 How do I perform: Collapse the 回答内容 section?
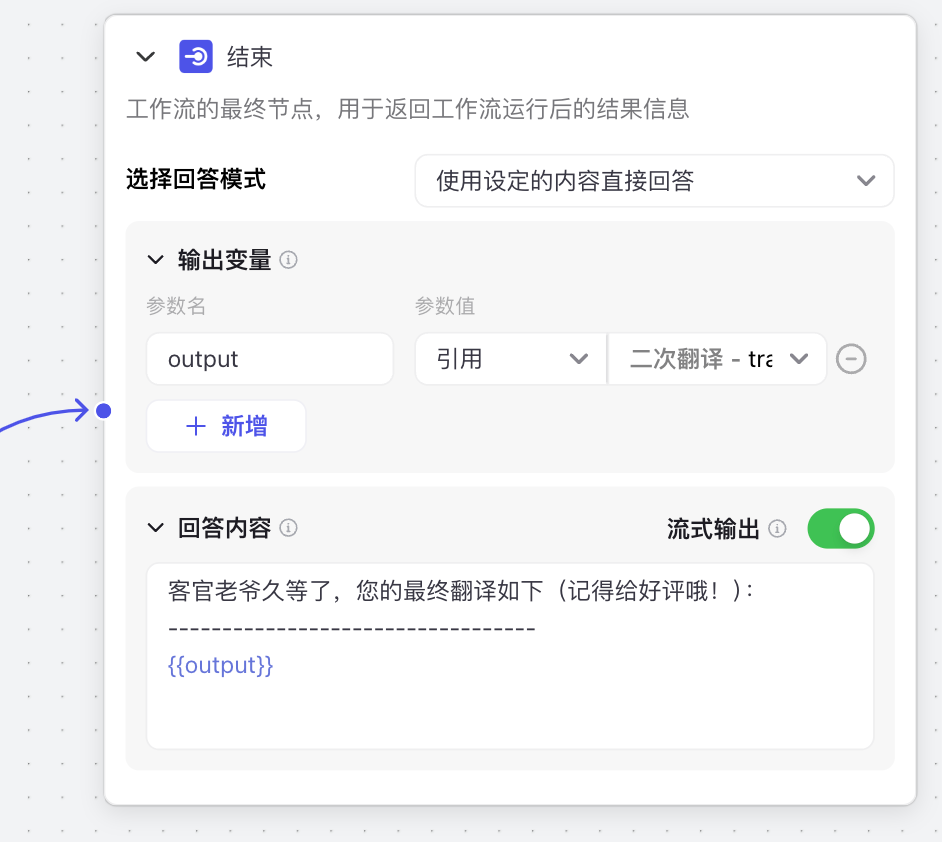click(x=156, y=528)
